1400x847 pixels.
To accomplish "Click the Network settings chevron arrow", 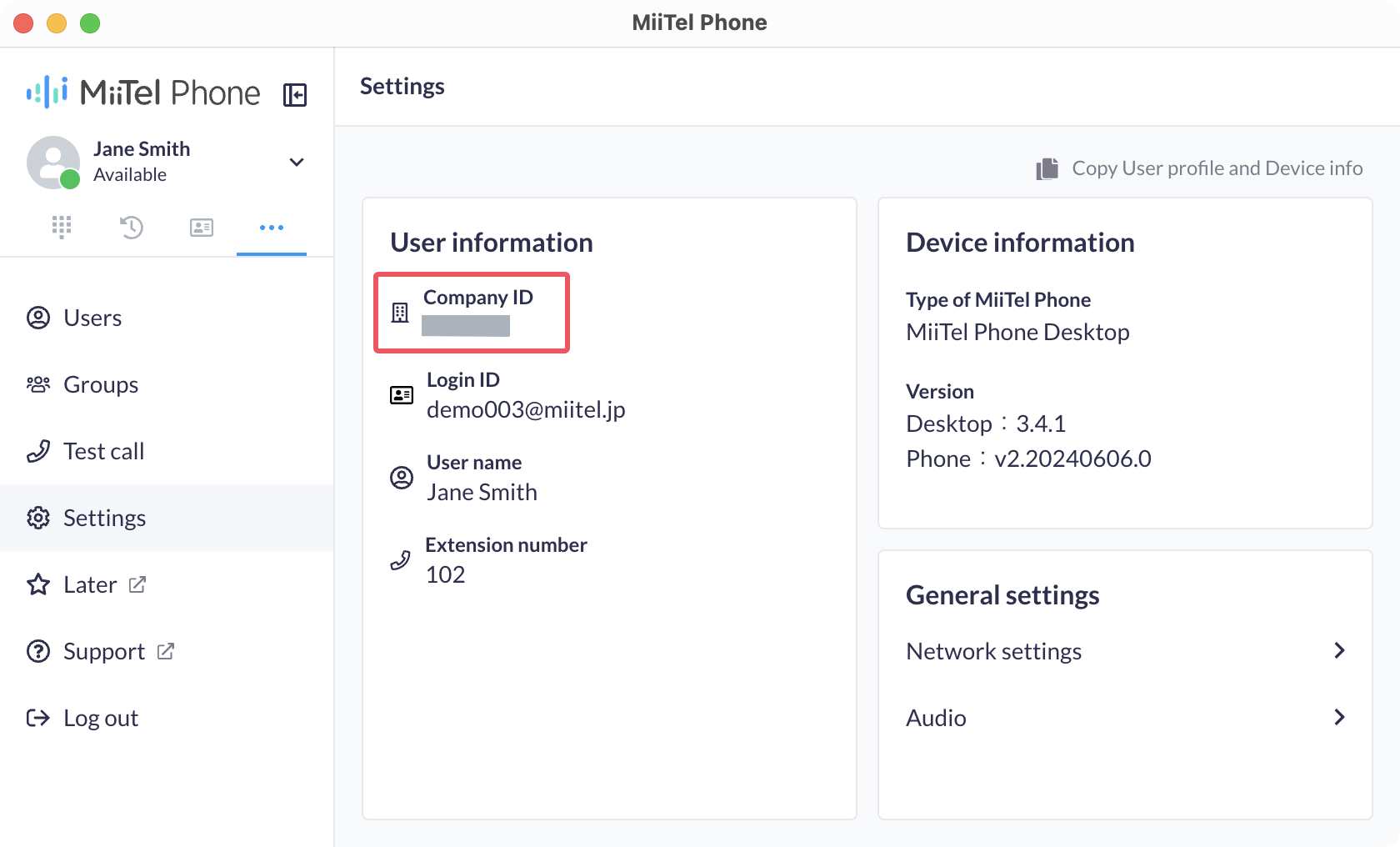I will point(1339,650).
